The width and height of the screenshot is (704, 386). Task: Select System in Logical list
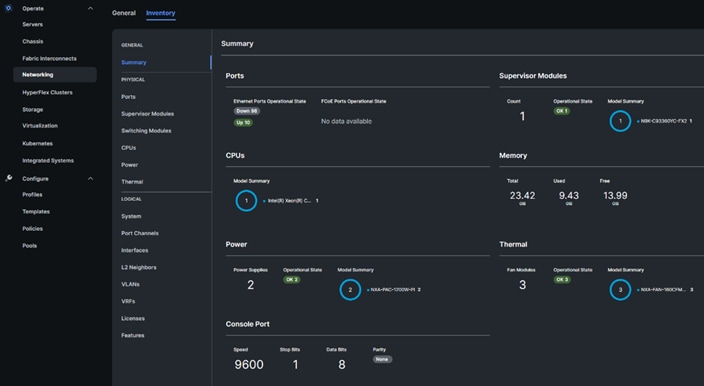tap(131, 216)
